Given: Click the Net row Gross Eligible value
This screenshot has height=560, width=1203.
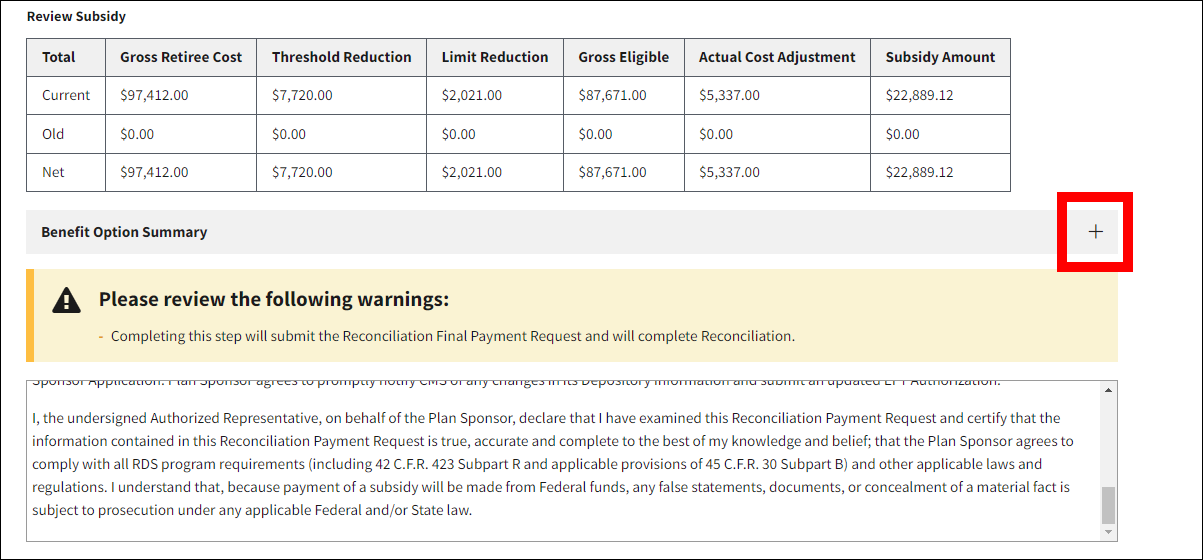Looking at the screenshot, I should [x=612, y=172].
